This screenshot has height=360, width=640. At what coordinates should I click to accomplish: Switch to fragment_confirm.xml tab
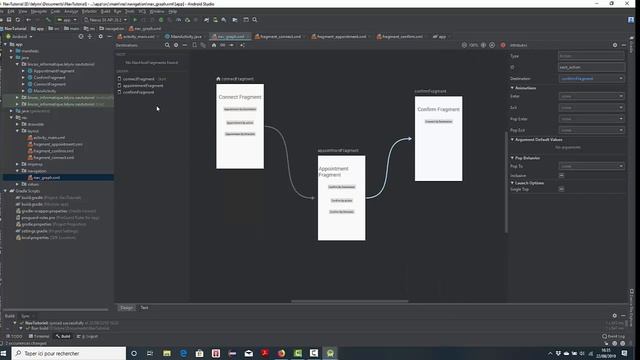(x=400, y=36)
